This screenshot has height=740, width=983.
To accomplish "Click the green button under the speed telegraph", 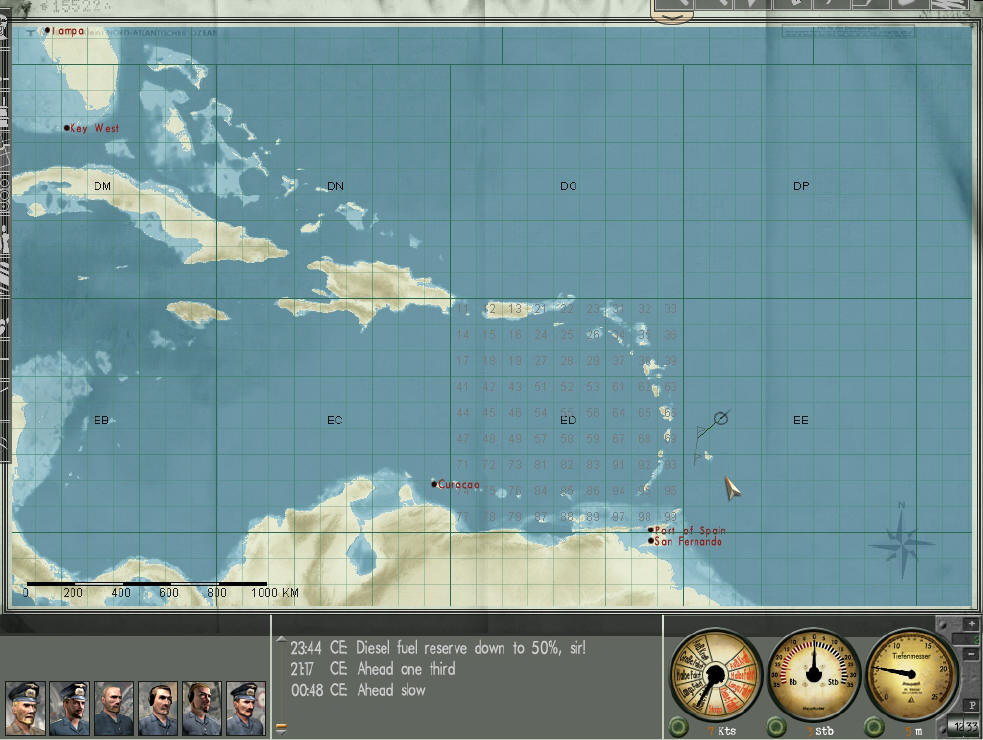I will (x=678, y=727).
